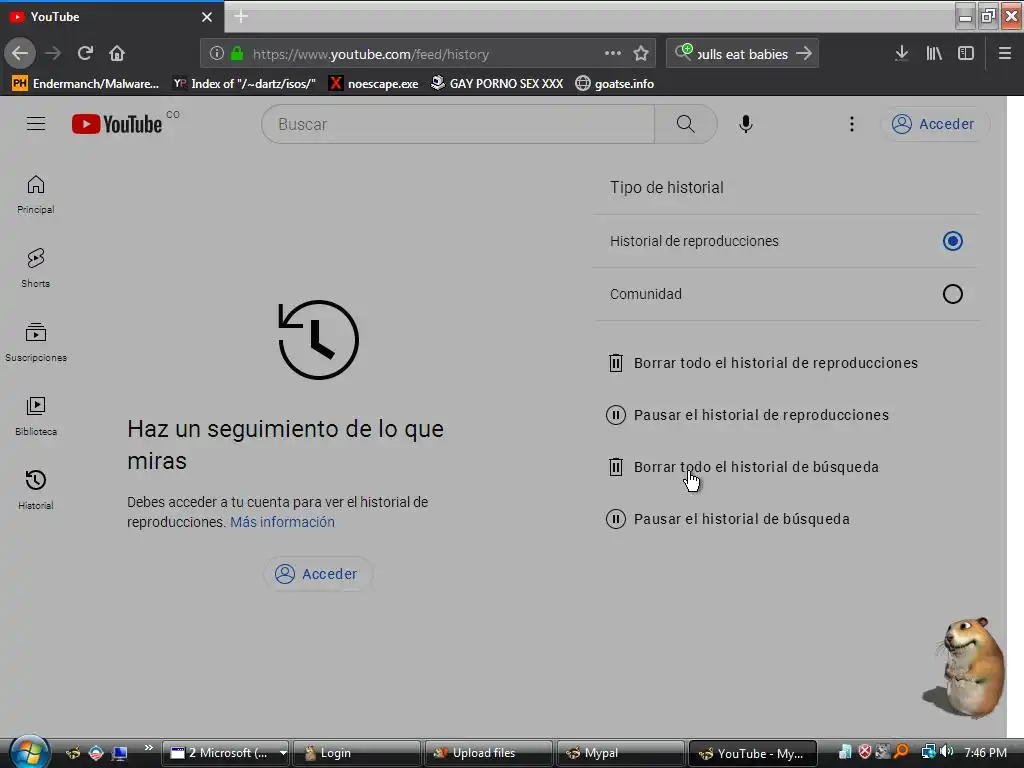
Task: Open the noescape.exe bookmark
Action: coord(374,84)
